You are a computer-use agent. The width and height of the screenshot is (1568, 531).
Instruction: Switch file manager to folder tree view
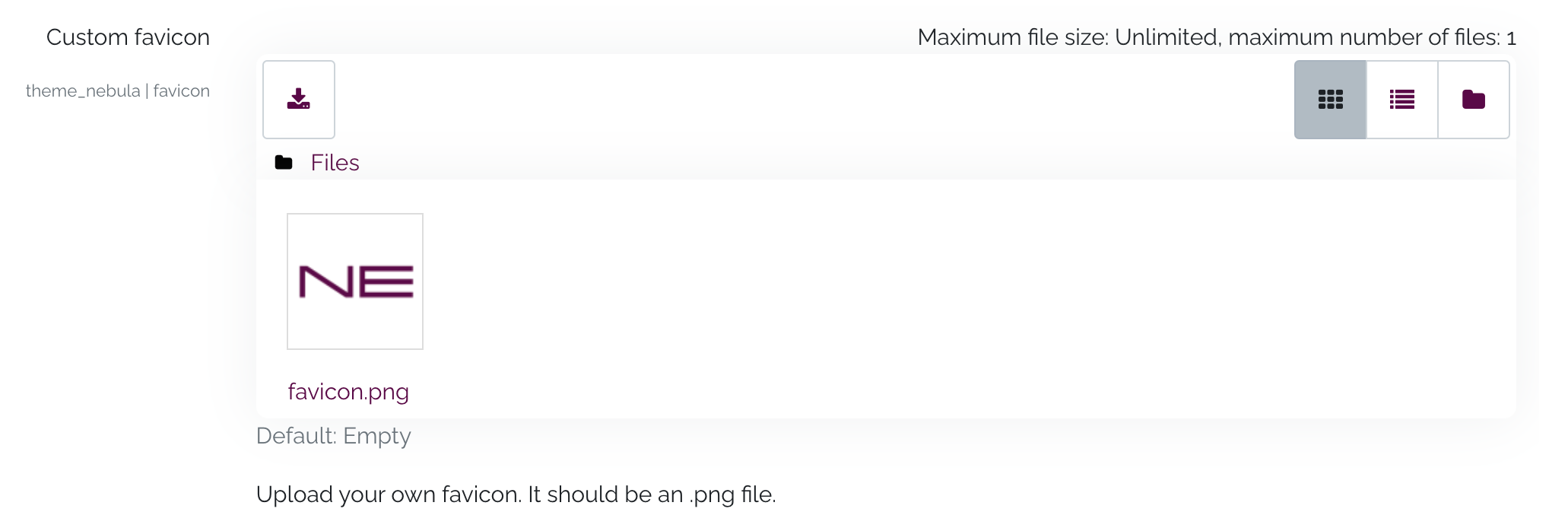coord(1473,100)
